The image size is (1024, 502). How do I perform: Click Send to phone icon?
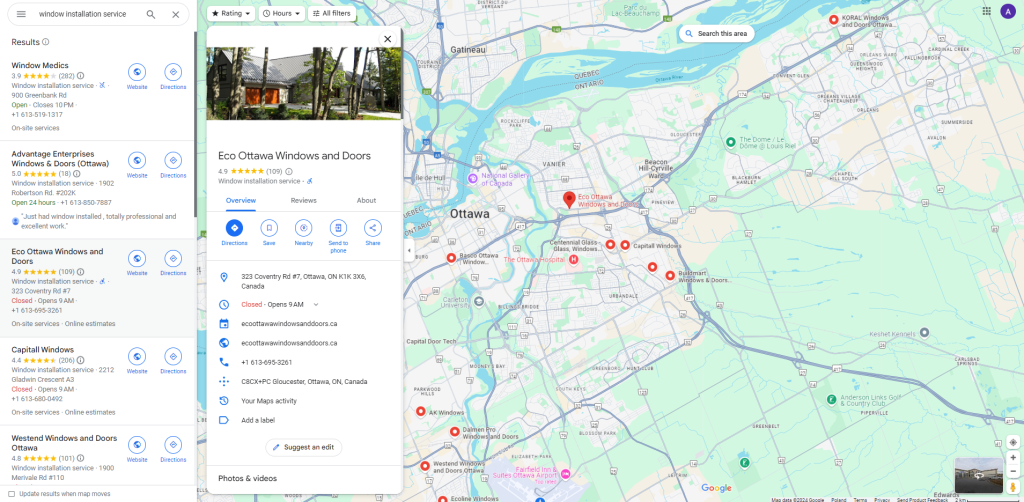point(338,228)
